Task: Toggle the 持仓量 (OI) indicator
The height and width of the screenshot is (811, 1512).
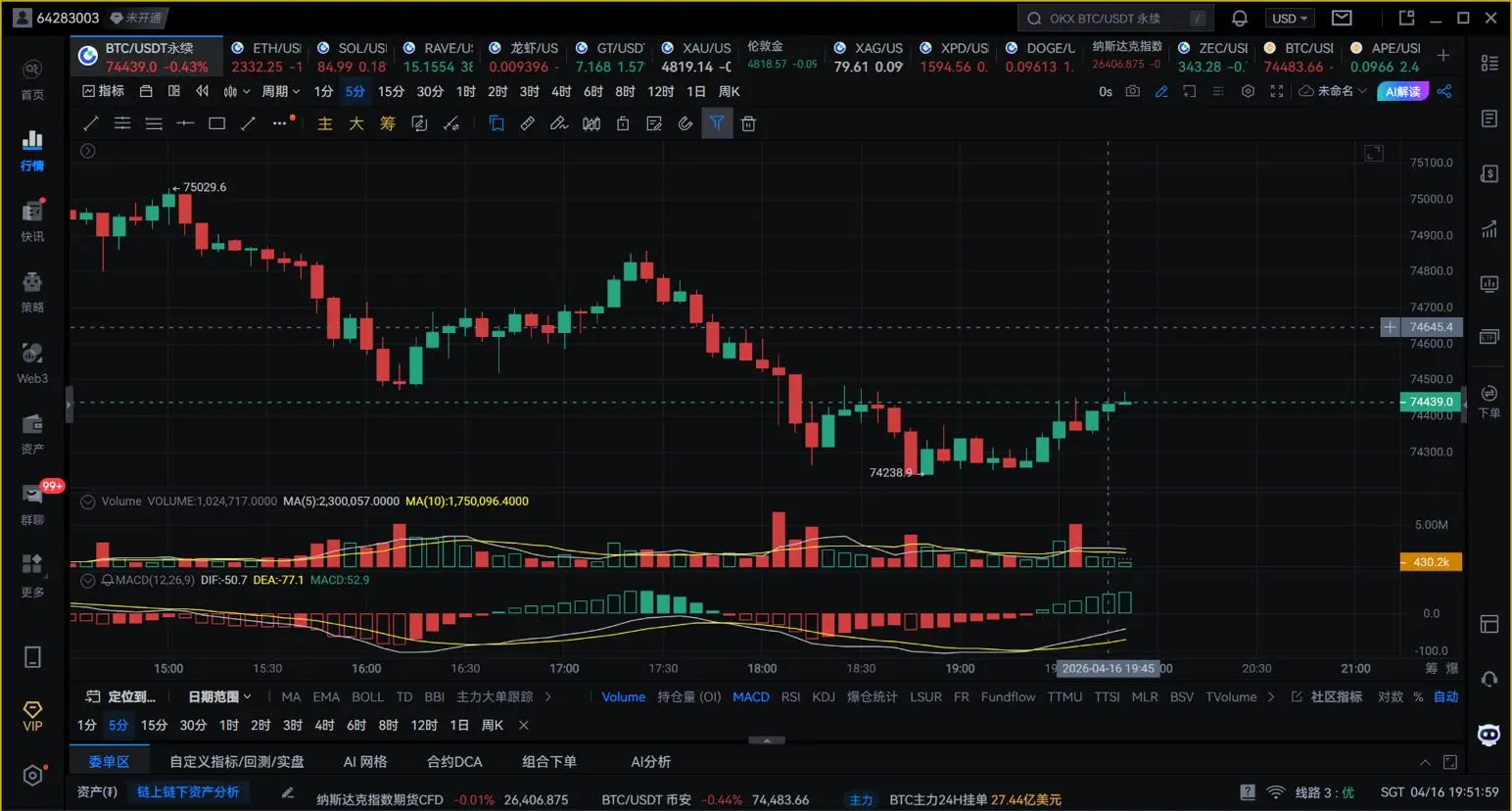Action: click(x=689, y=696)
